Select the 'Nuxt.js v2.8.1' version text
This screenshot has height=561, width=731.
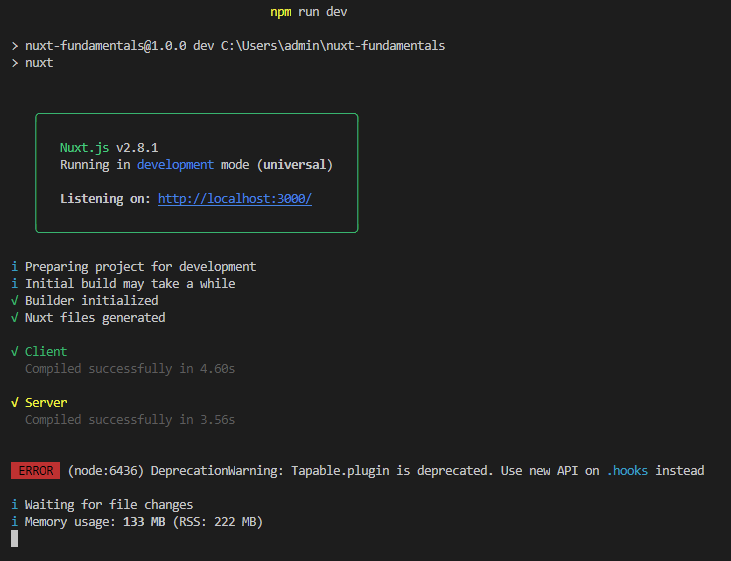109,148
